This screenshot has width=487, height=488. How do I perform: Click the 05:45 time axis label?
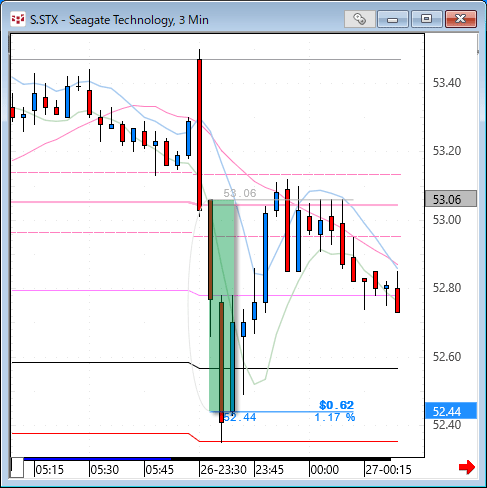(160, 470)
